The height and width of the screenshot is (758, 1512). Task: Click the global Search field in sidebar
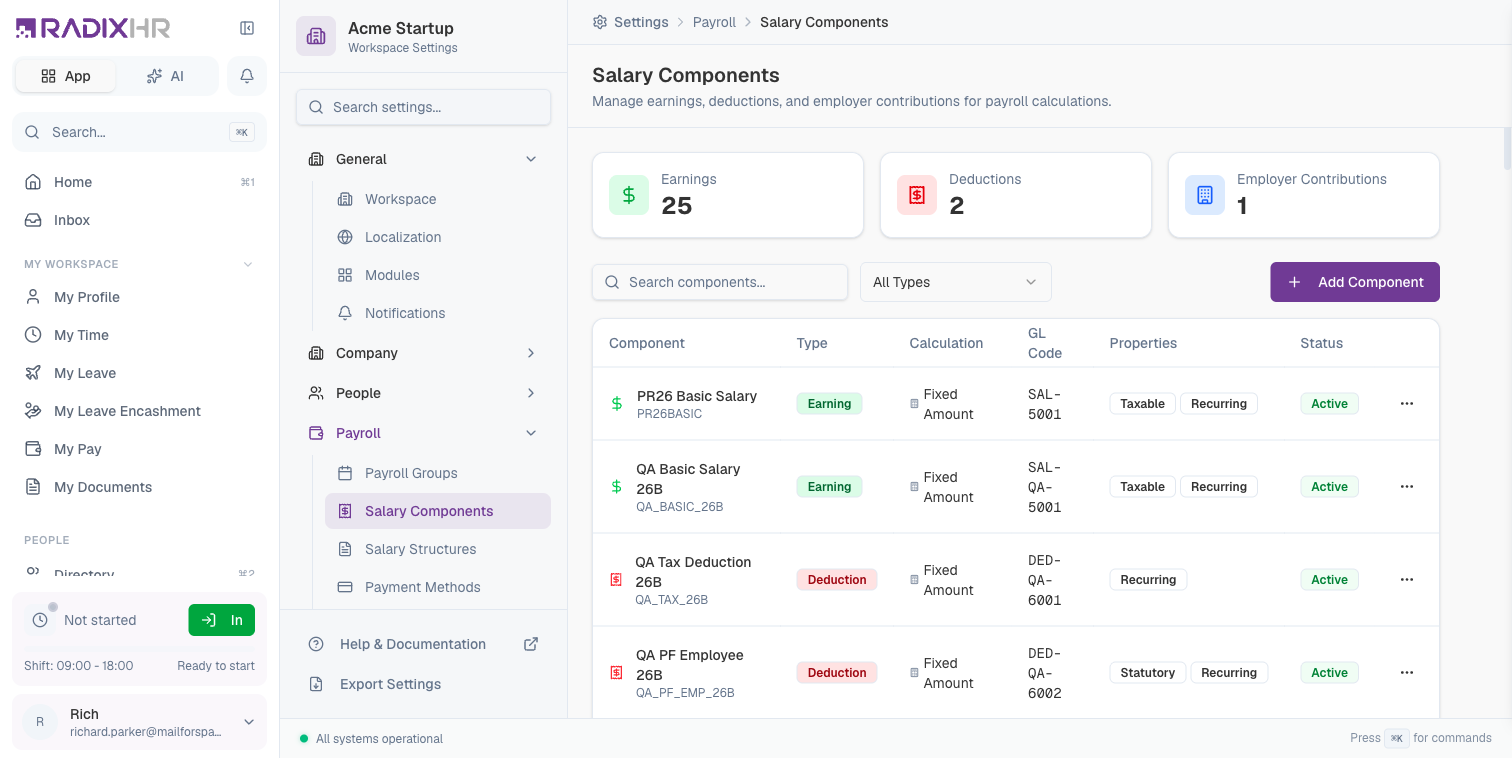[139, 132]
